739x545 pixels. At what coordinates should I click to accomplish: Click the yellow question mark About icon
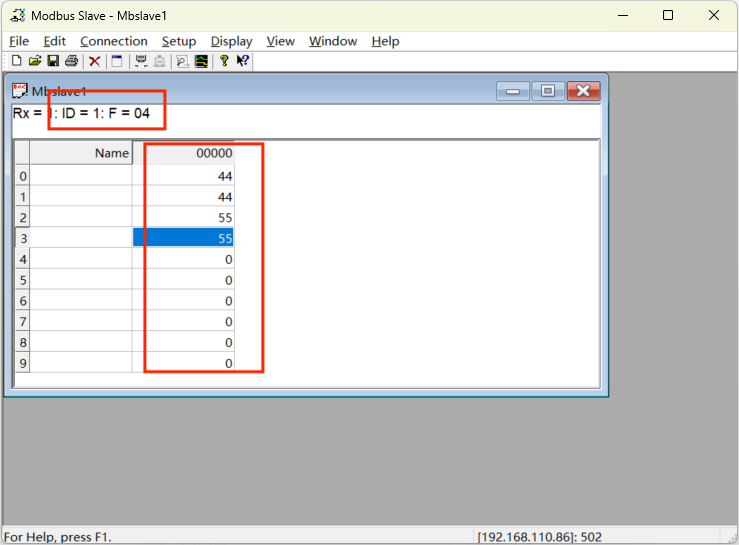[225, 61]
